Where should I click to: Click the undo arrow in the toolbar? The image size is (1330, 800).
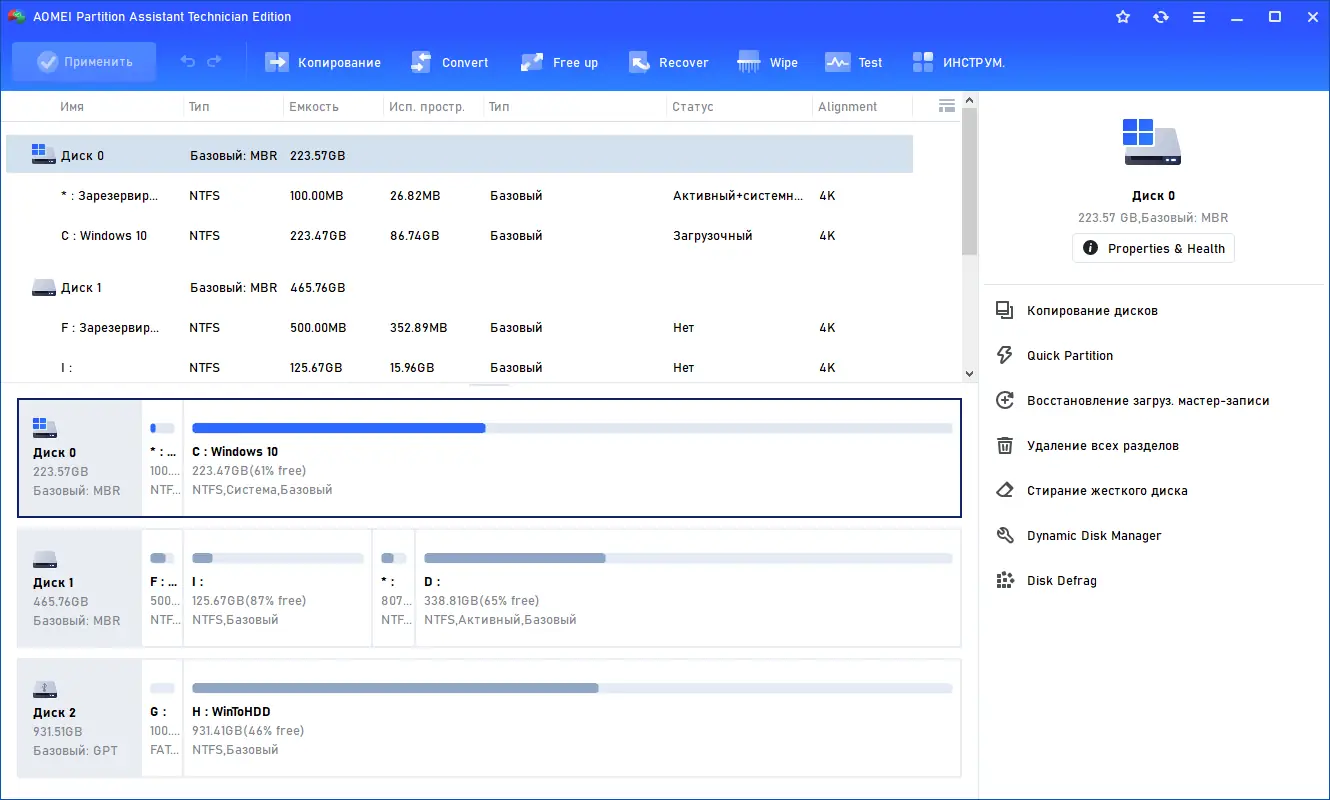(188, 62)
